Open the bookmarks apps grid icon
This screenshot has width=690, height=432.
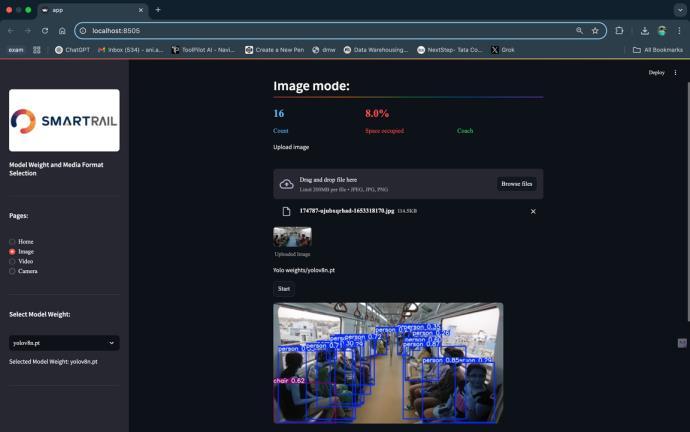tap(37, 50)
